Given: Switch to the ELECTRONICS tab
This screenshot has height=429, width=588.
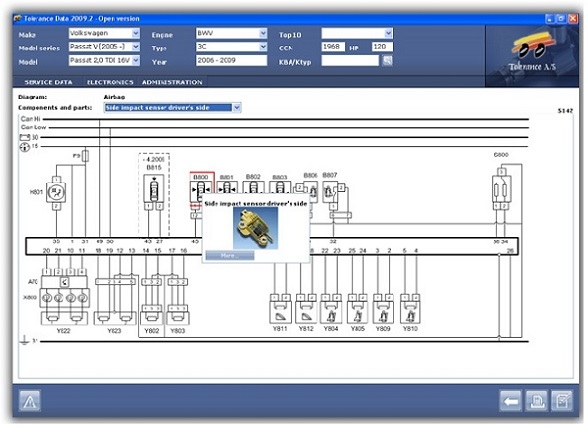Looking at the screenshot, I should pos(110,82).
